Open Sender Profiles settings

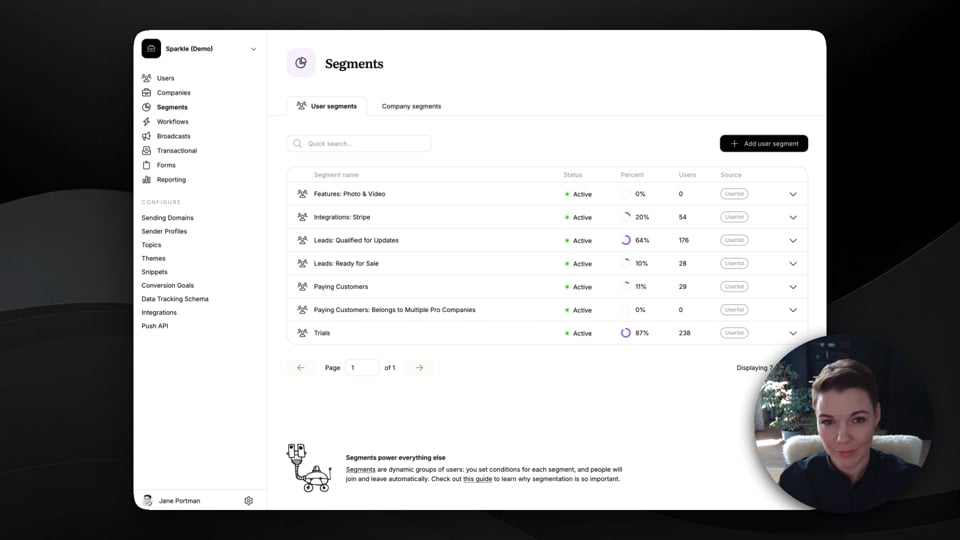tap(164, 231)
